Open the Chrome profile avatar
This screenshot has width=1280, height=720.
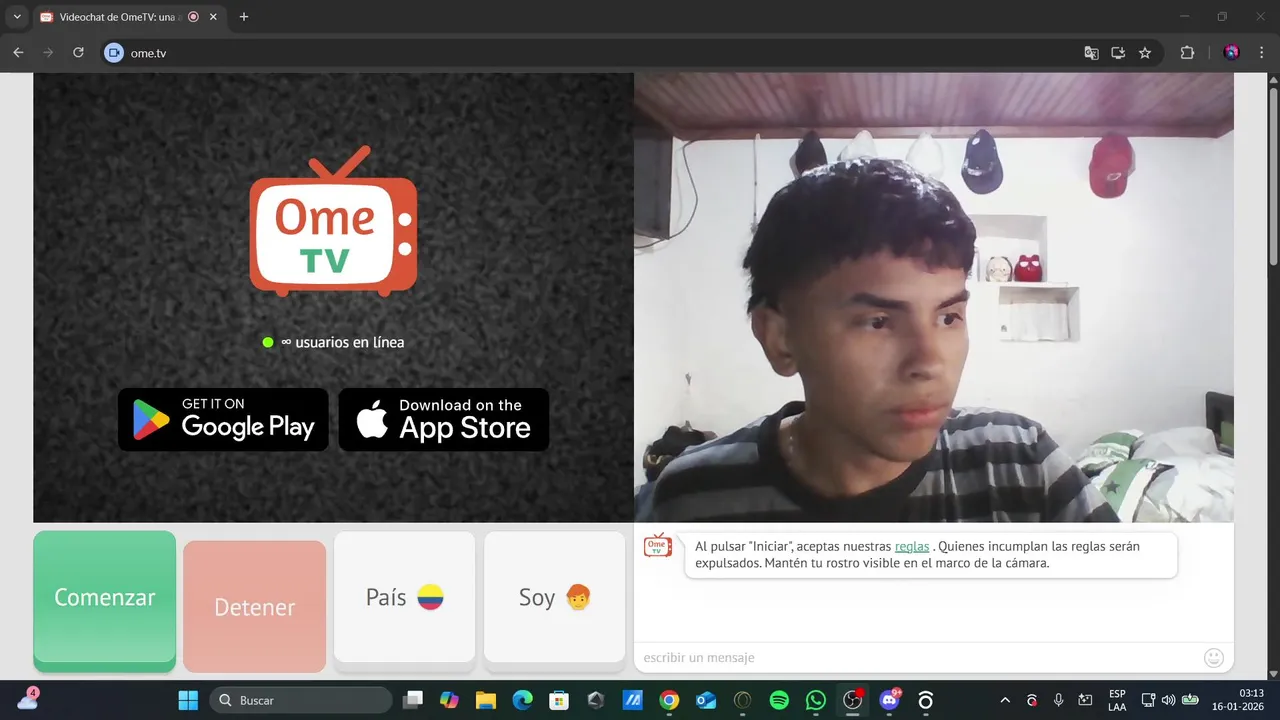point(1232,53)
